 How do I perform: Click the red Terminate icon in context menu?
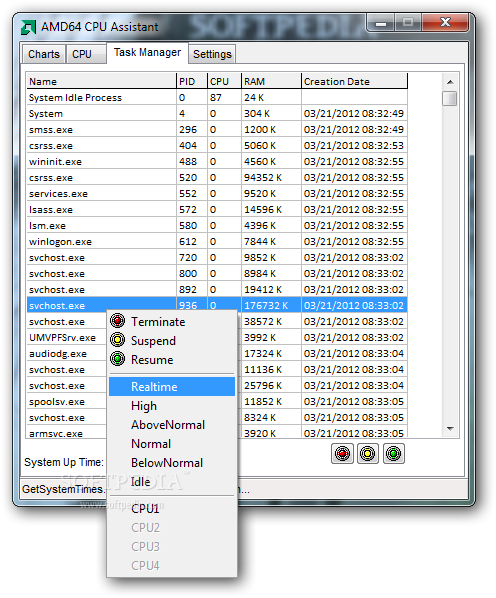pos(117,321)
